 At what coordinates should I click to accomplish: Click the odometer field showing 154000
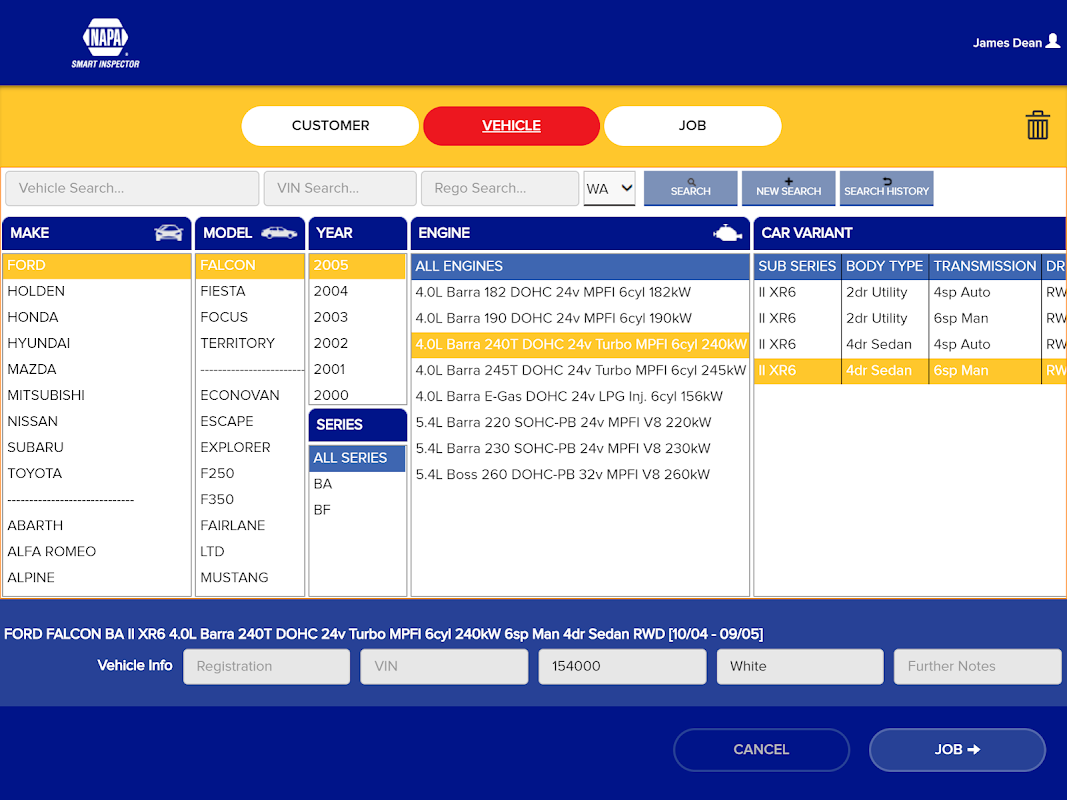point(622,666)
